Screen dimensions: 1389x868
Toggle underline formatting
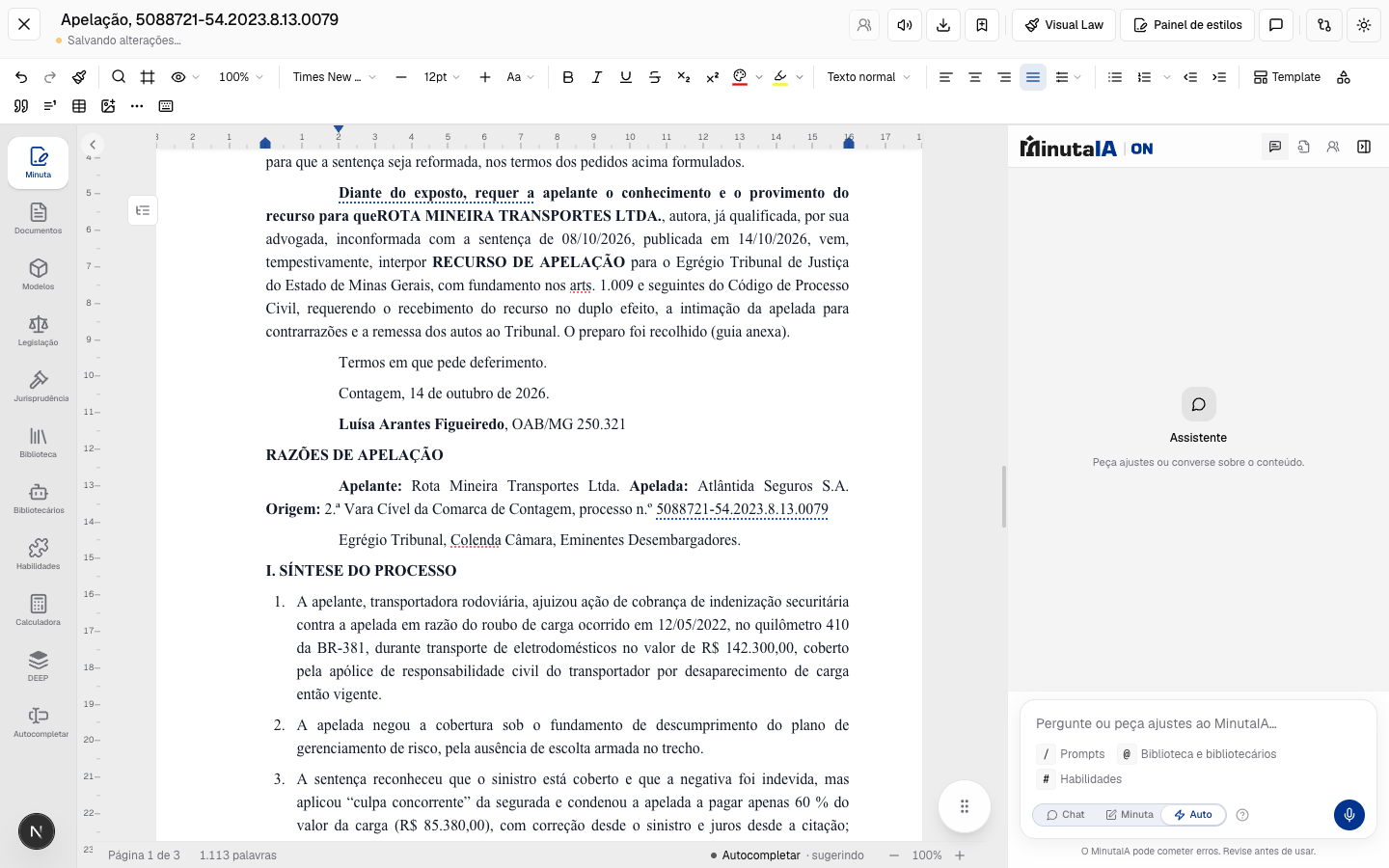tap(626, 77)
